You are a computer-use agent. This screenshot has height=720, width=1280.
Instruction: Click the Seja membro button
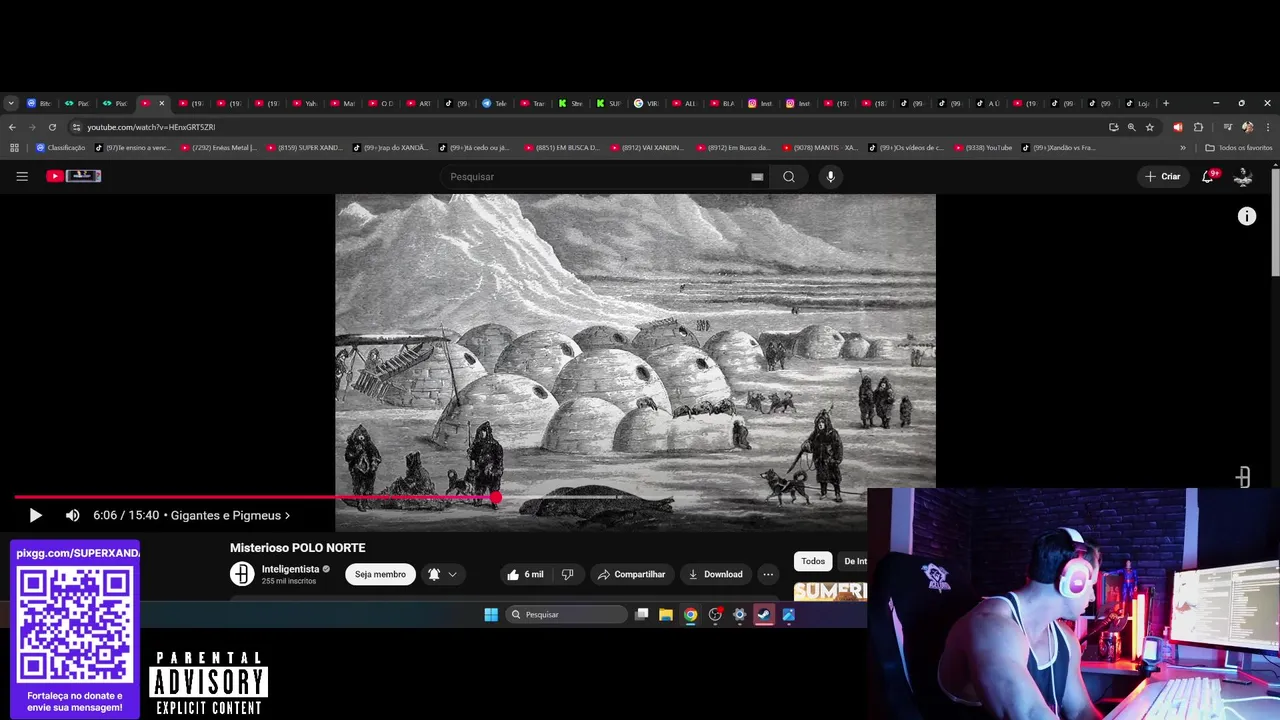click(380, 574)
